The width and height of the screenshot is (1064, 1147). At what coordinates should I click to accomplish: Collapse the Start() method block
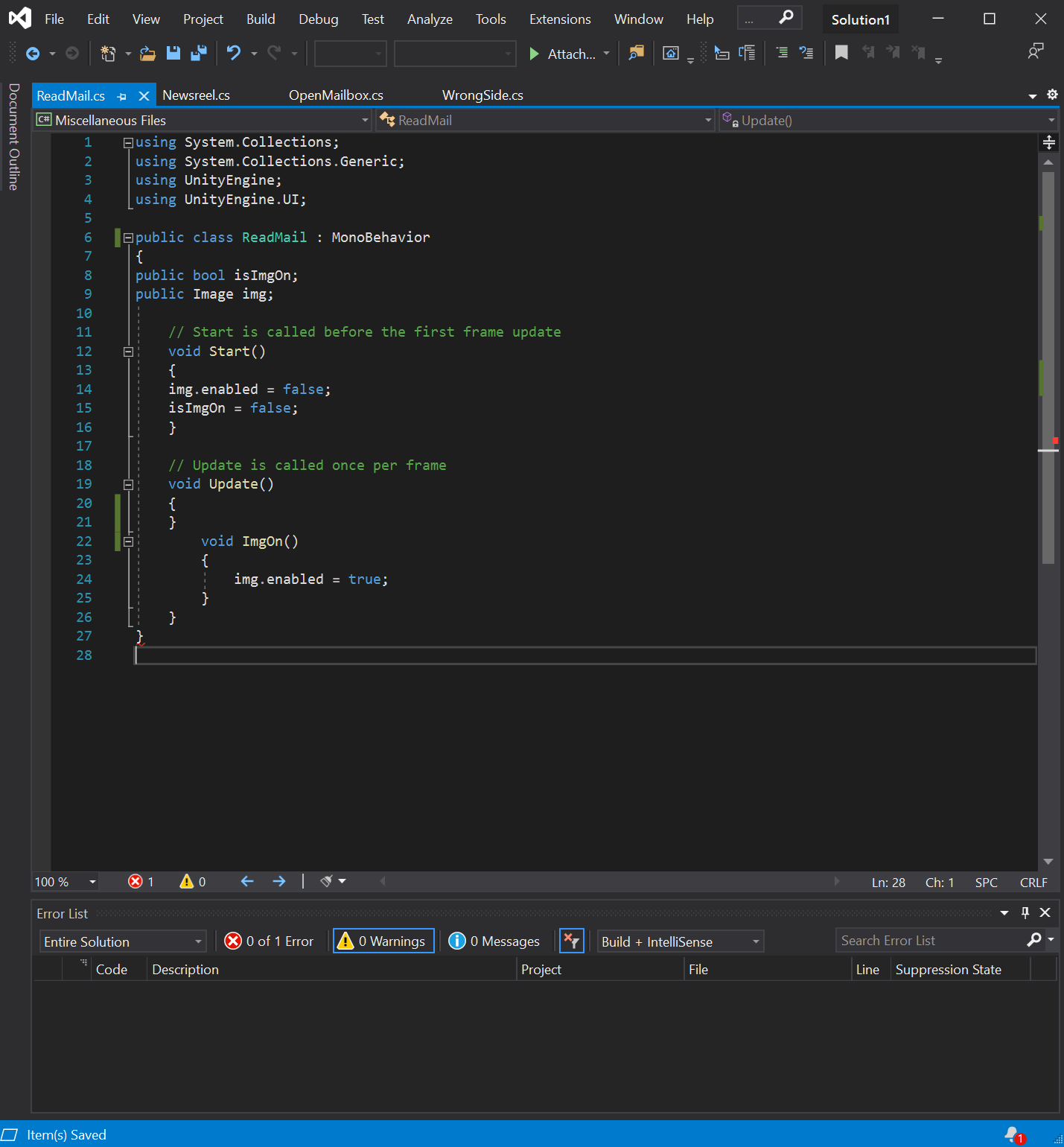[128, 352]
